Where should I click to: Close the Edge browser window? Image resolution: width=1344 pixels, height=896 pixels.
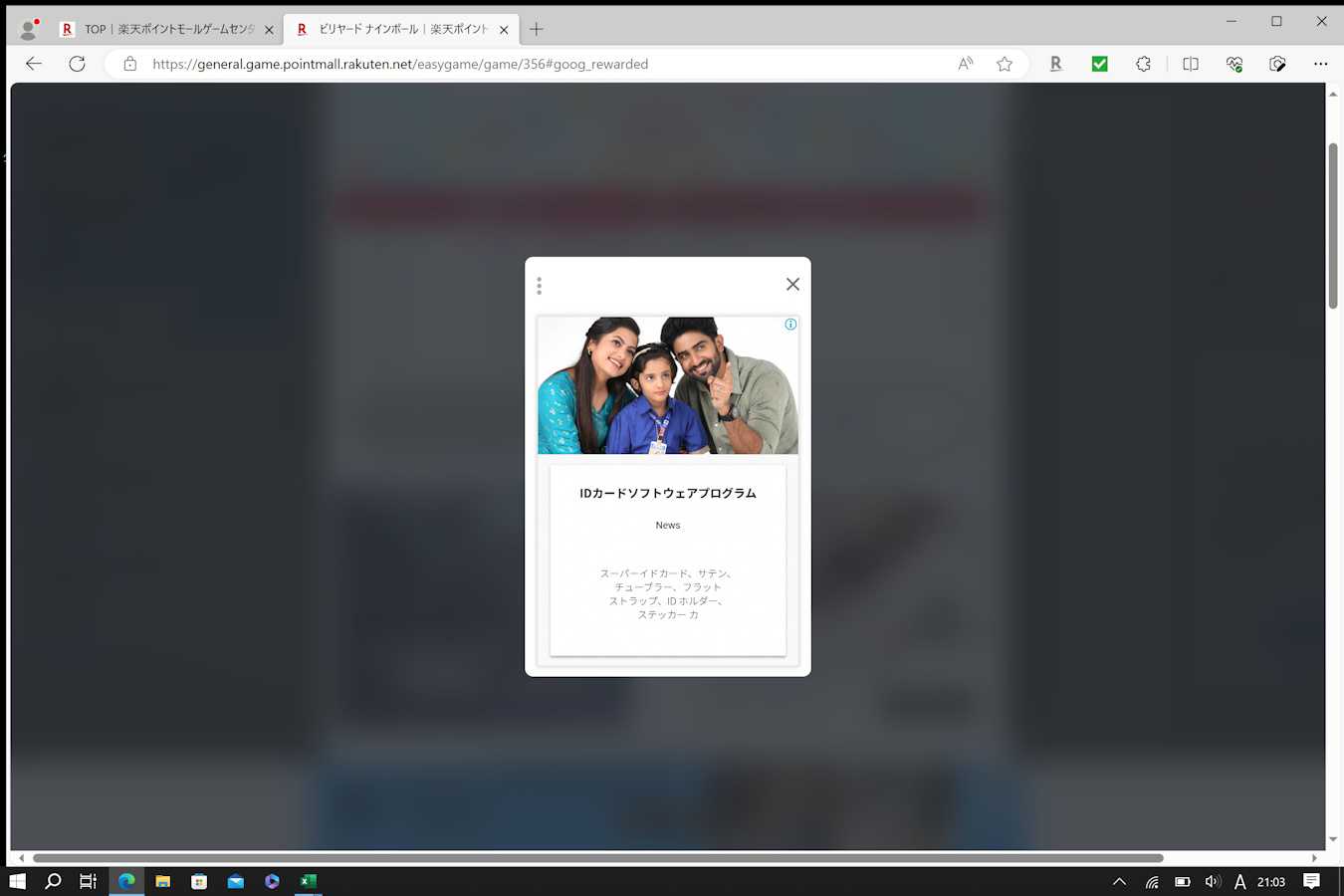pyautogui.click(x=1321, y=21)
